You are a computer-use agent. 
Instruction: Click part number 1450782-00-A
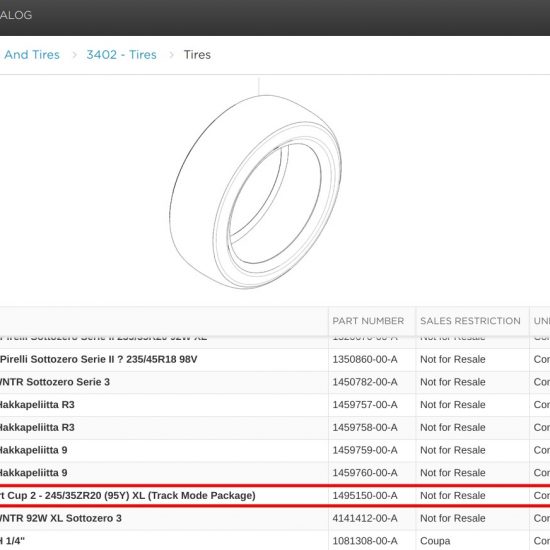click(x=365, y=382)
